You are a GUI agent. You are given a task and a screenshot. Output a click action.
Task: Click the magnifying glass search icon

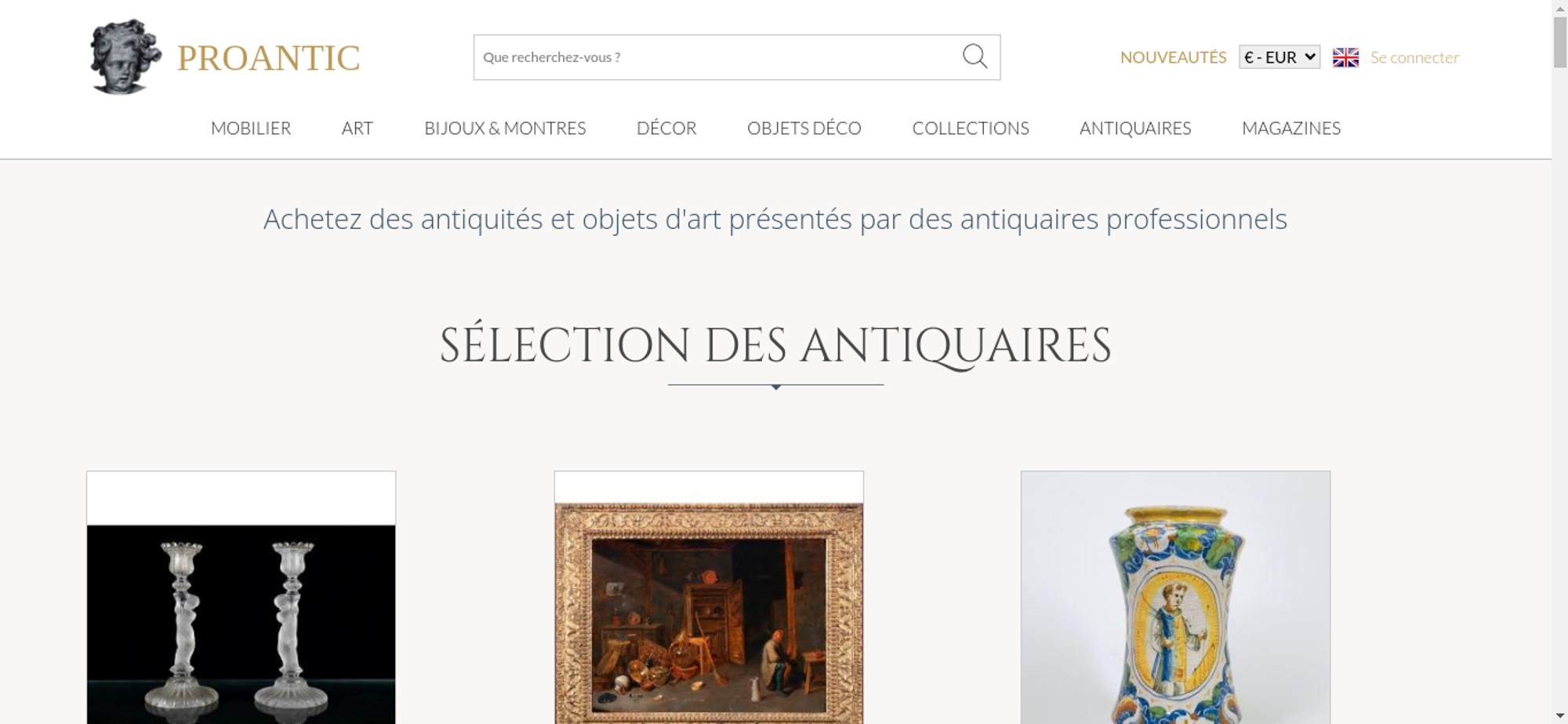[975, 56]
